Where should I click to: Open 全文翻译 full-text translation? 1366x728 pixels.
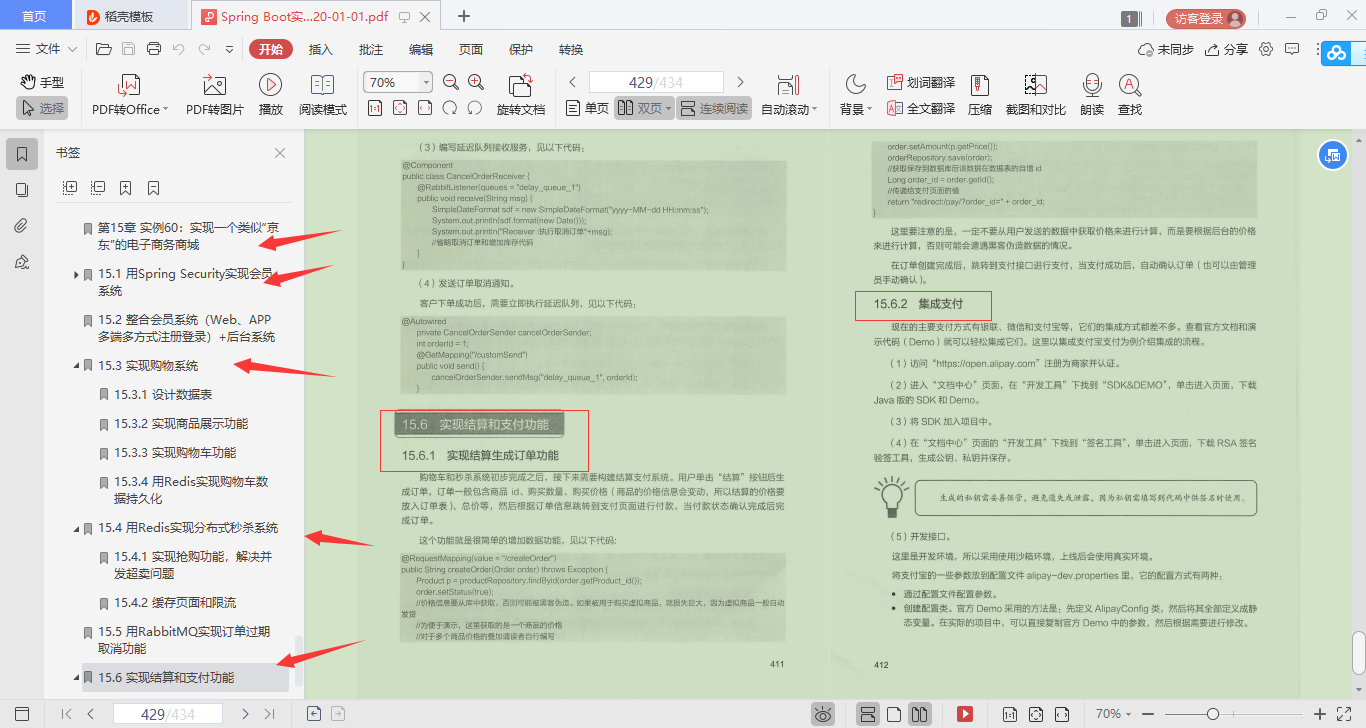click(x=921, y=108)
